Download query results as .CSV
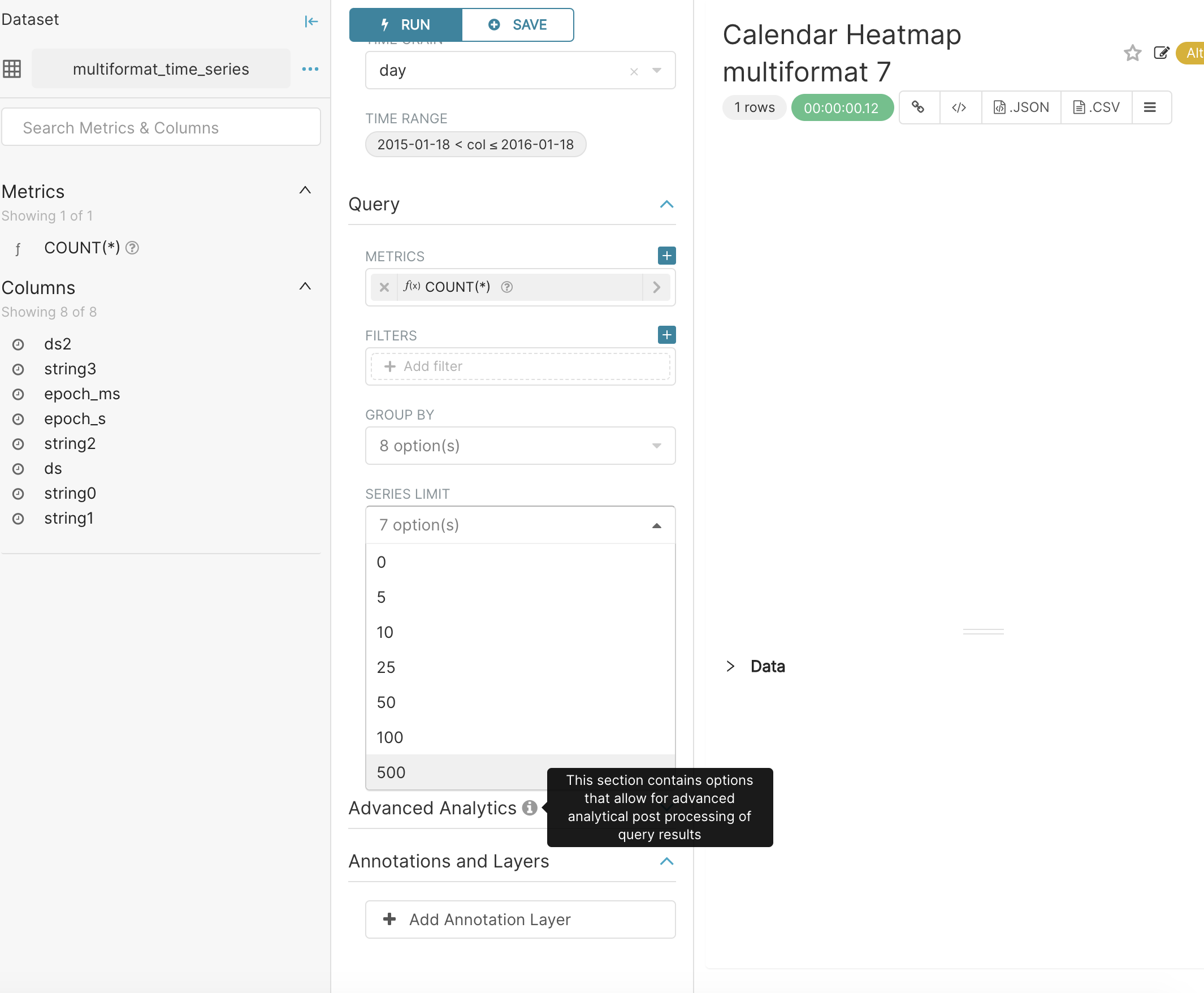Image resolution: width=1204 pixels, height=993 pixels. (1095, 107)
